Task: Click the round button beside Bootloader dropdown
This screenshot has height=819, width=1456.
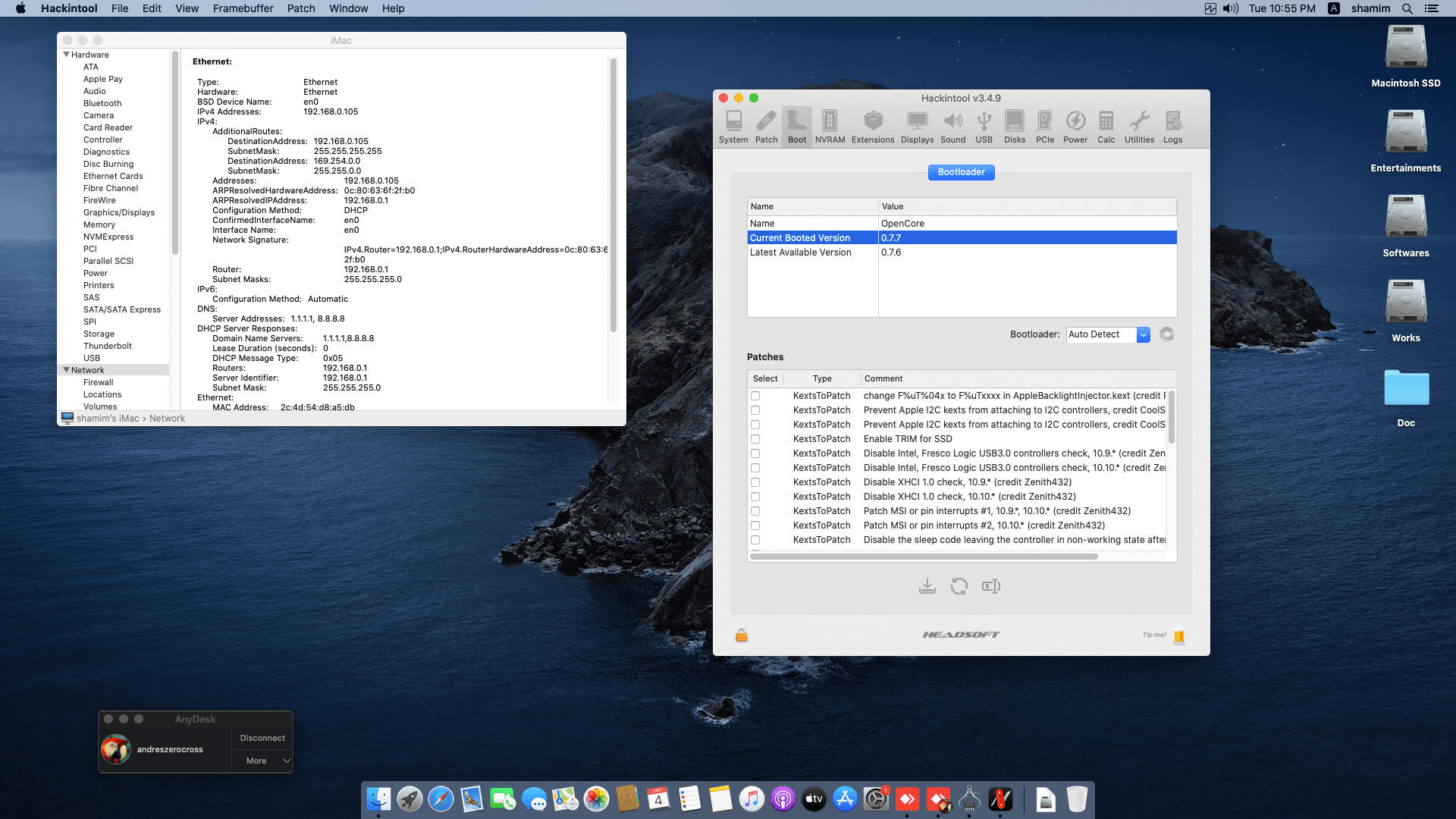Action: pos(1167,334)
